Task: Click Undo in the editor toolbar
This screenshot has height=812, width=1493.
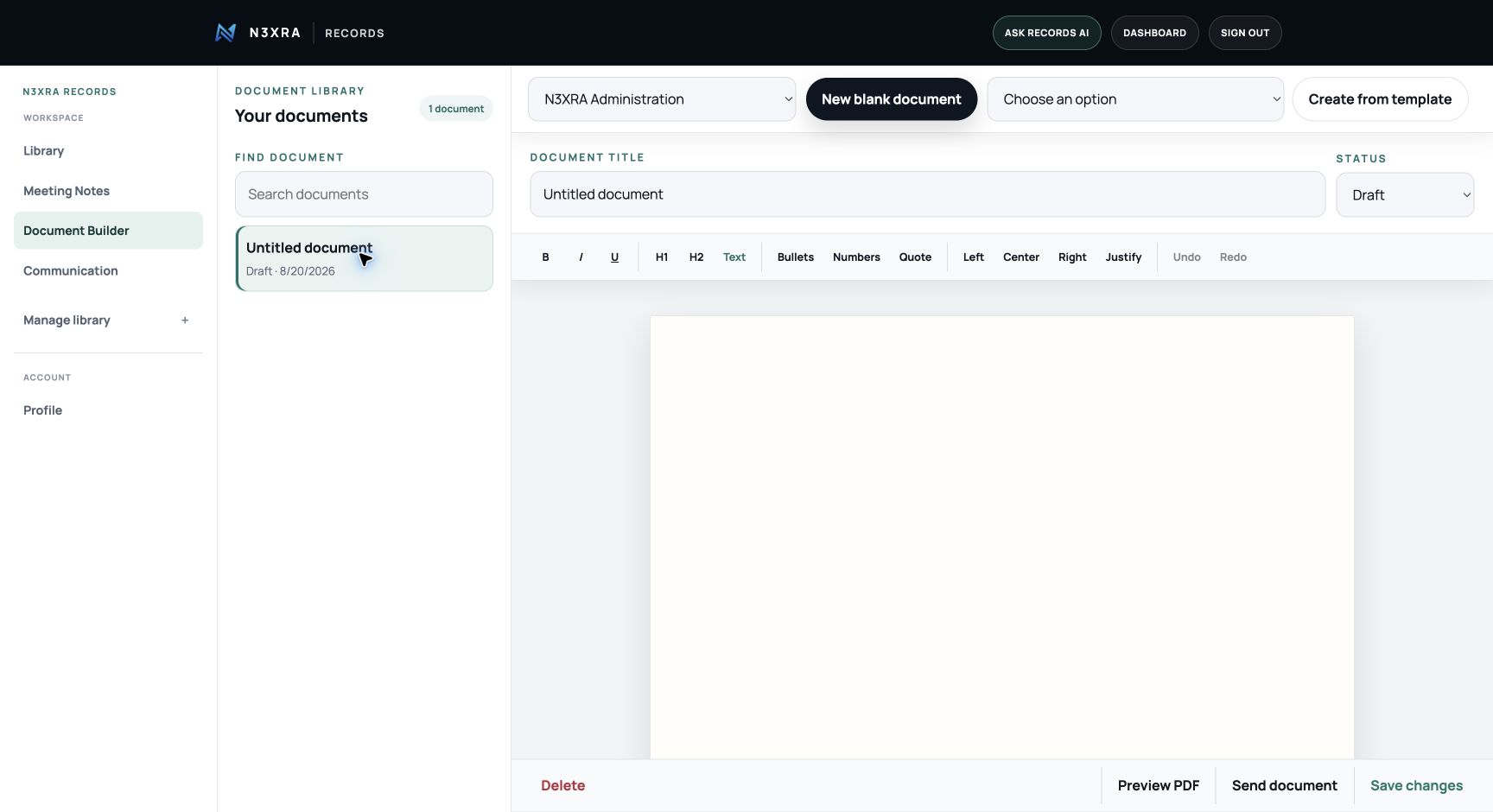Action: pos(1187,257)
